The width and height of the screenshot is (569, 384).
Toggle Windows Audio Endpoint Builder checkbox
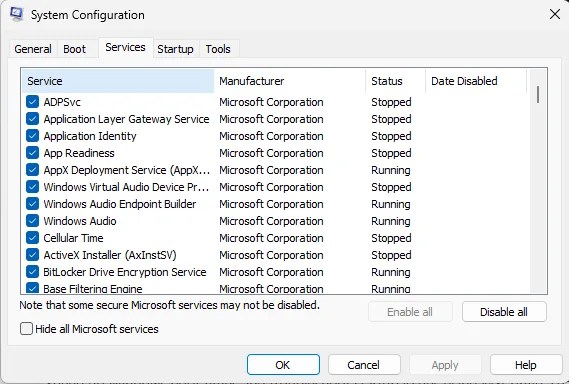33,204
